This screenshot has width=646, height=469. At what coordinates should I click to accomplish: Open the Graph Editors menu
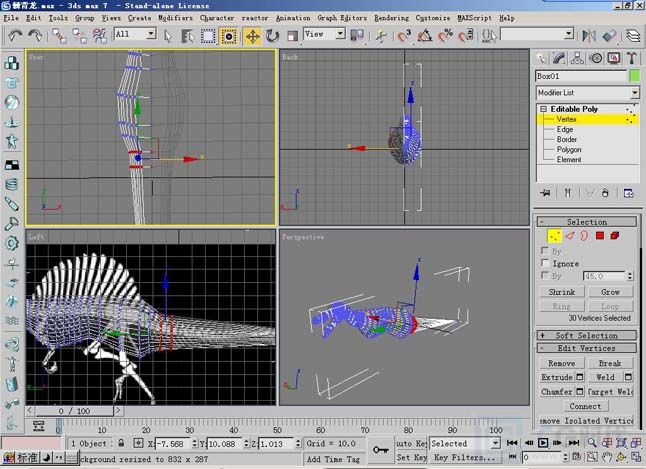(342, 18)
